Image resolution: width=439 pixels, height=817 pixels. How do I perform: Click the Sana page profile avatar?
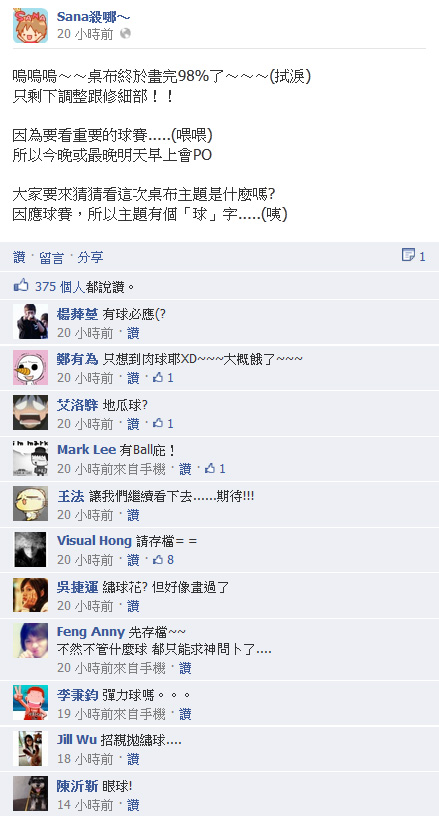(x=30, y=26)
